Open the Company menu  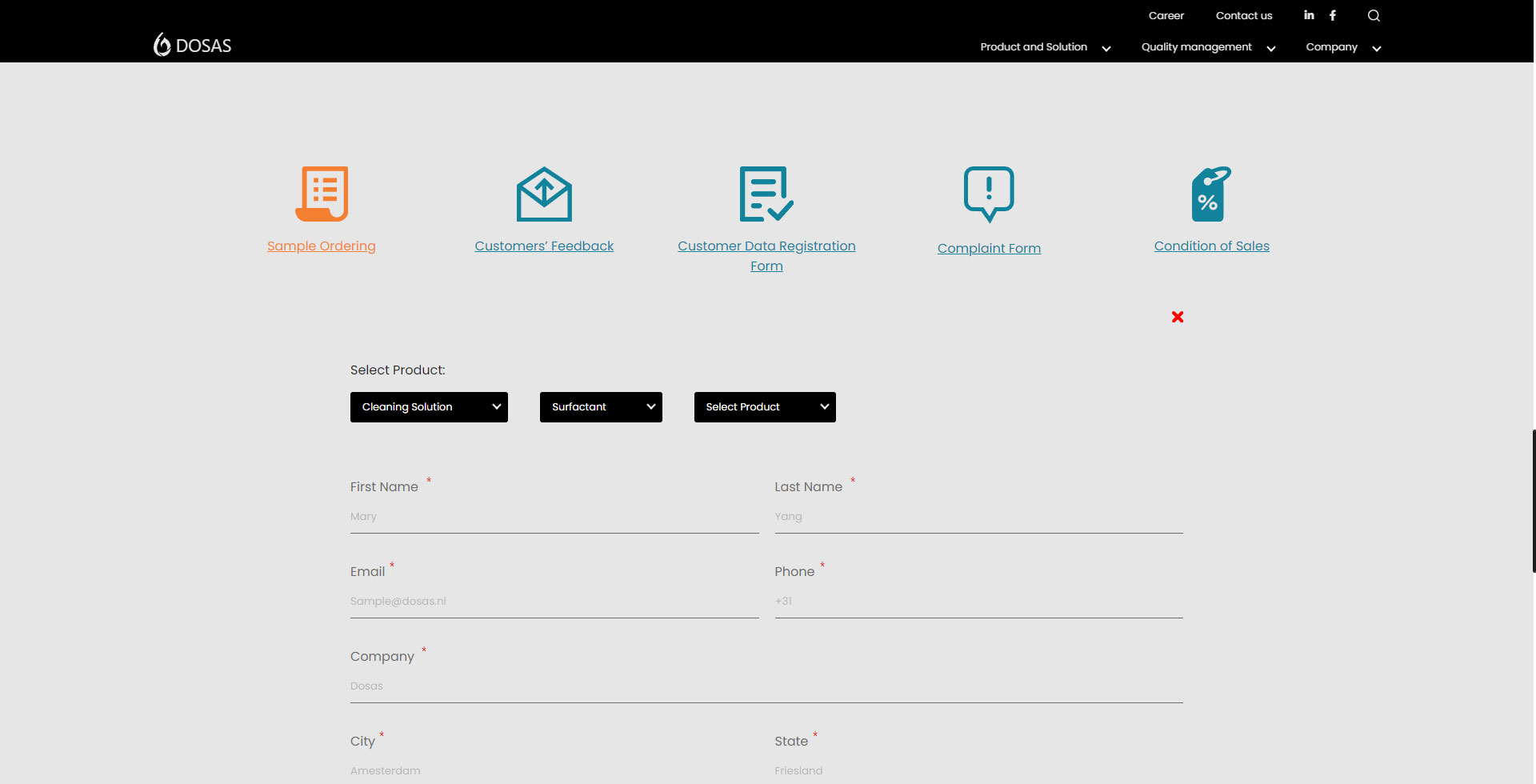1343,47
